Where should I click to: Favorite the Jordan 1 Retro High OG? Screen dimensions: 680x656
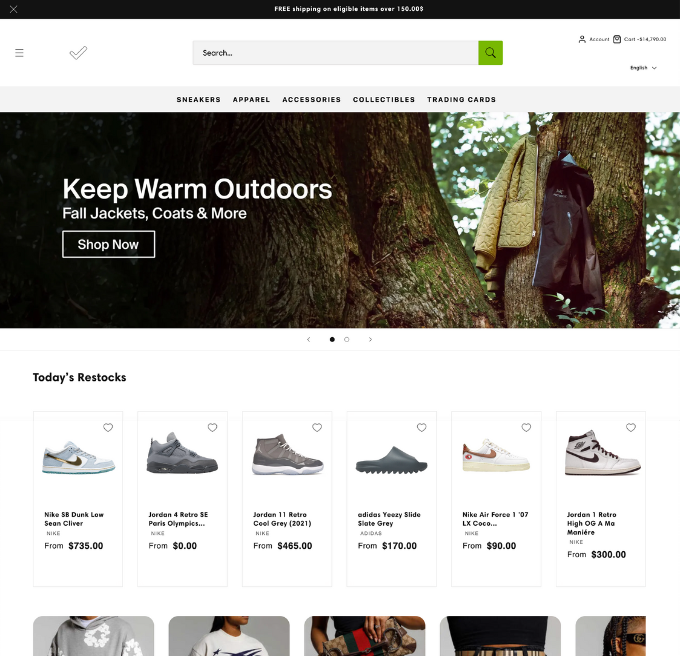(631, 428)
